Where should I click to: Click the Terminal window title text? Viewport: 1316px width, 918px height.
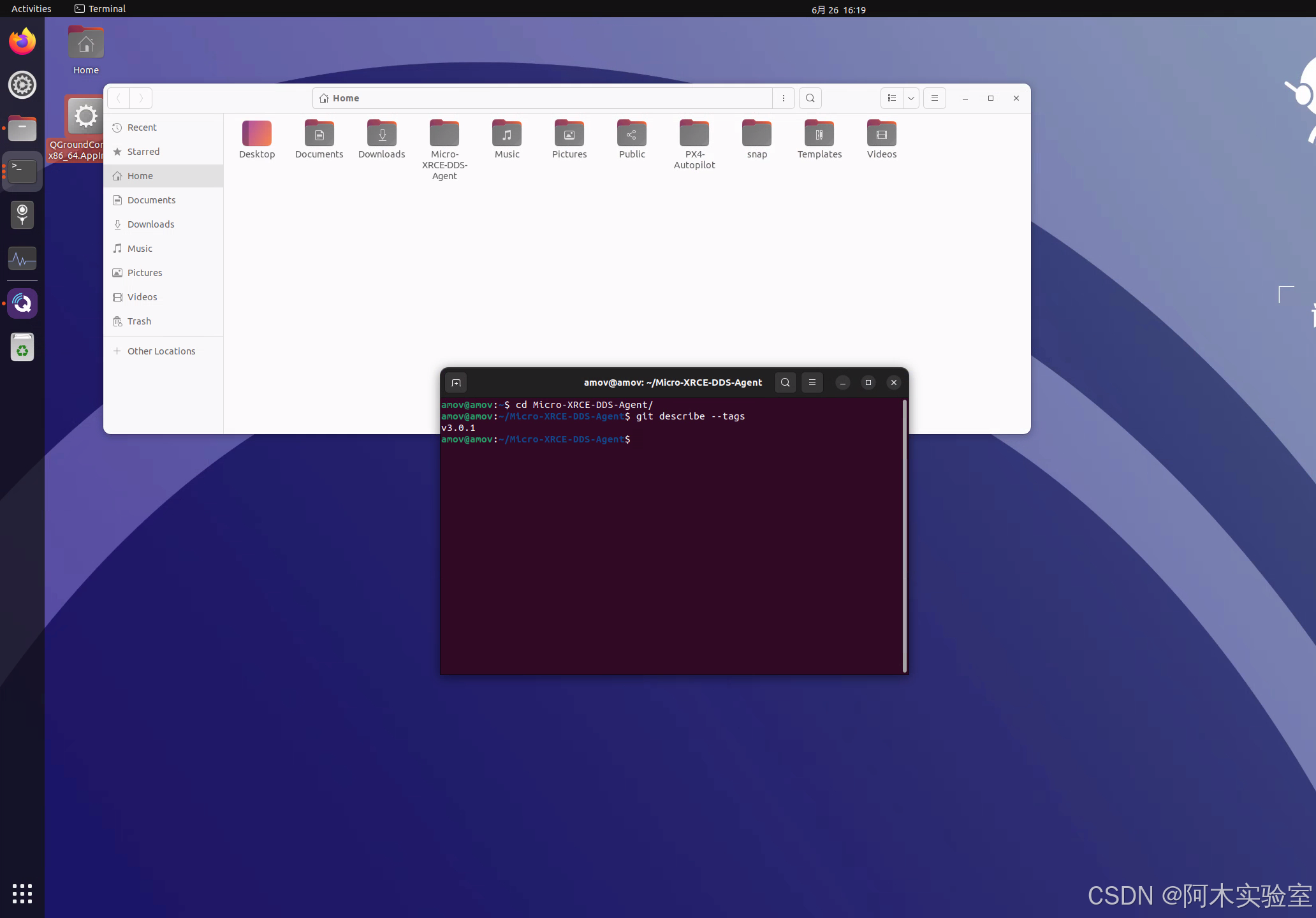pyautogui.click(x=673, y=382)
